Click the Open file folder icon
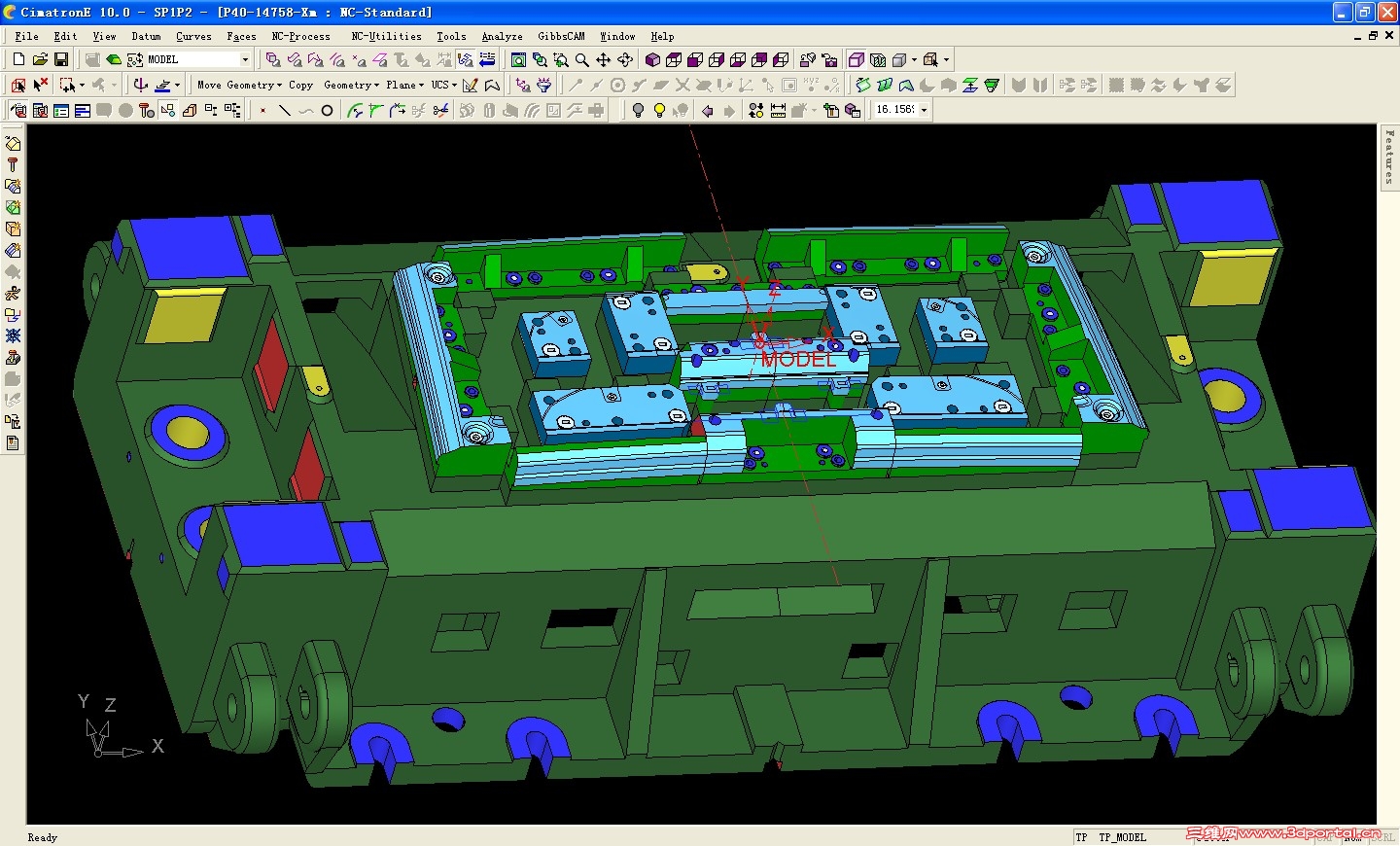This screenshot has height=846, width=1400. [x=40, y=59]
